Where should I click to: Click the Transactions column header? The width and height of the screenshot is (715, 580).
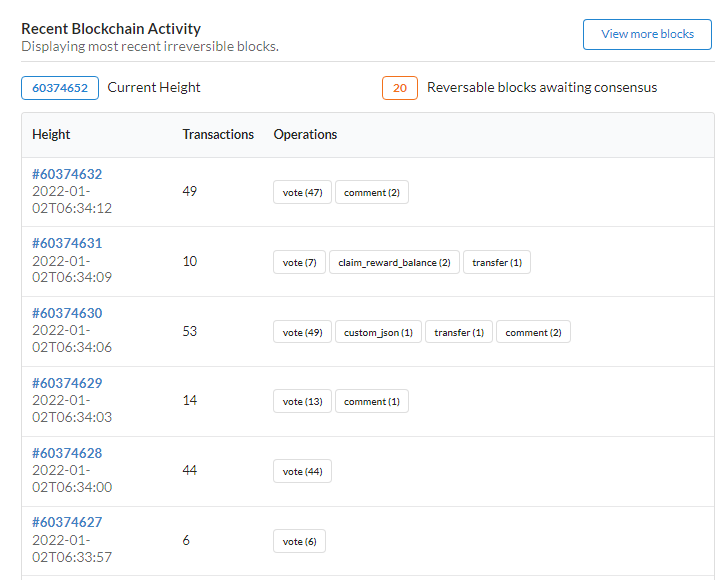point(218,135)
